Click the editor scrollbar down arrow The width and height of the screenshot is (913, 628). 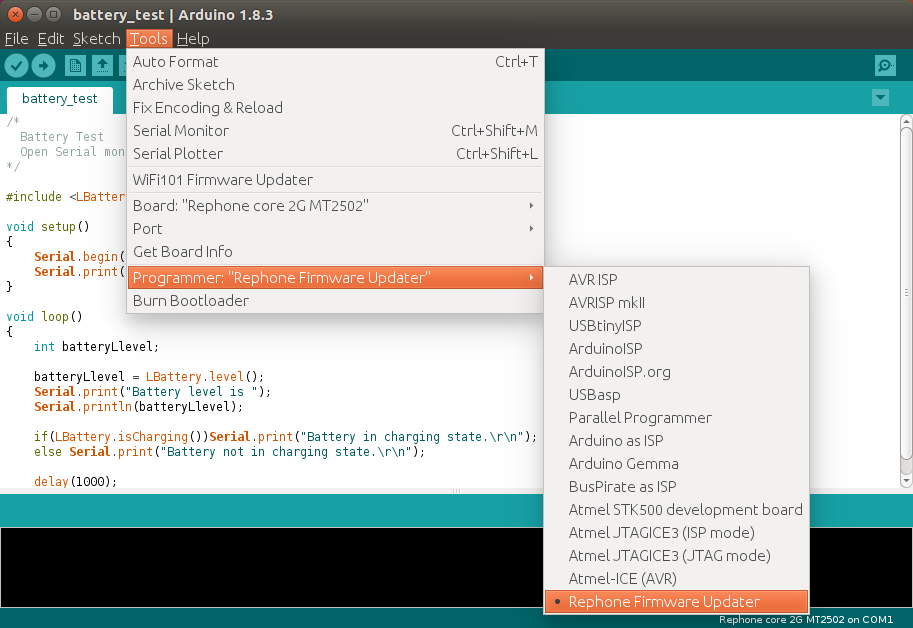[x=906, y=481]
